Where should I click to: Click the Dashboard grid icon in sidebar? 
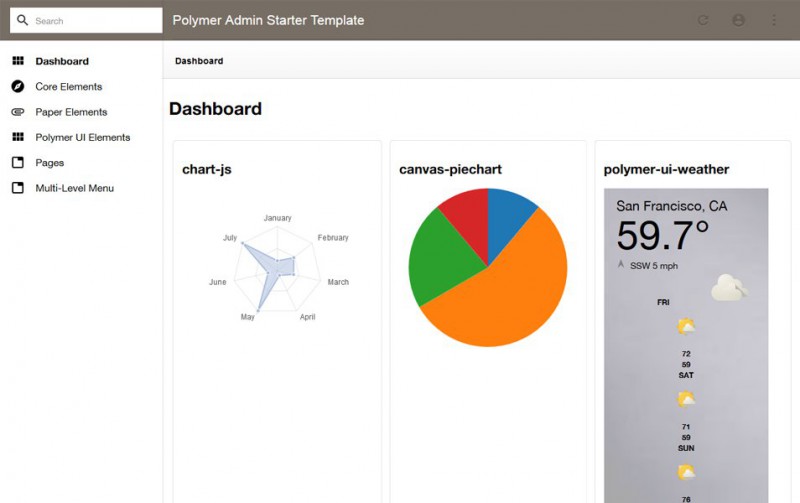(17, 61)
